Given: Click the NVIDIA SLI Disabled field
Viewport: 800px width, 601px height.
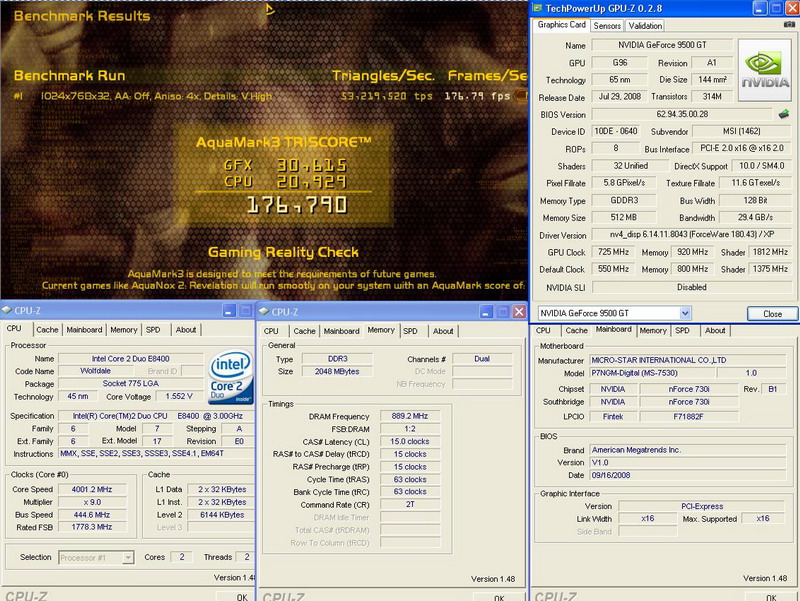Looking at the screenshot, I should [x=692, y=287].
